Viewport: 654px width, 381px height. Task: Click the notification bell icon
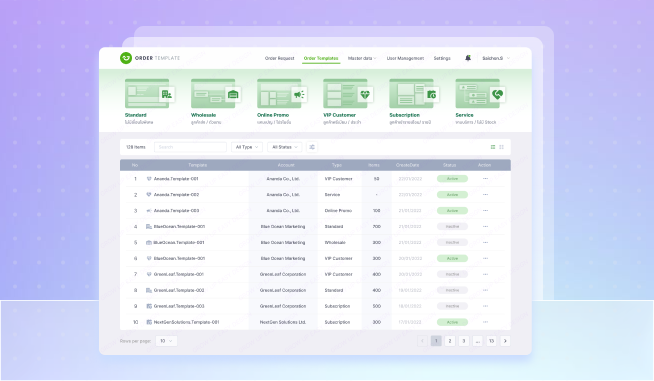pos(468,58)
